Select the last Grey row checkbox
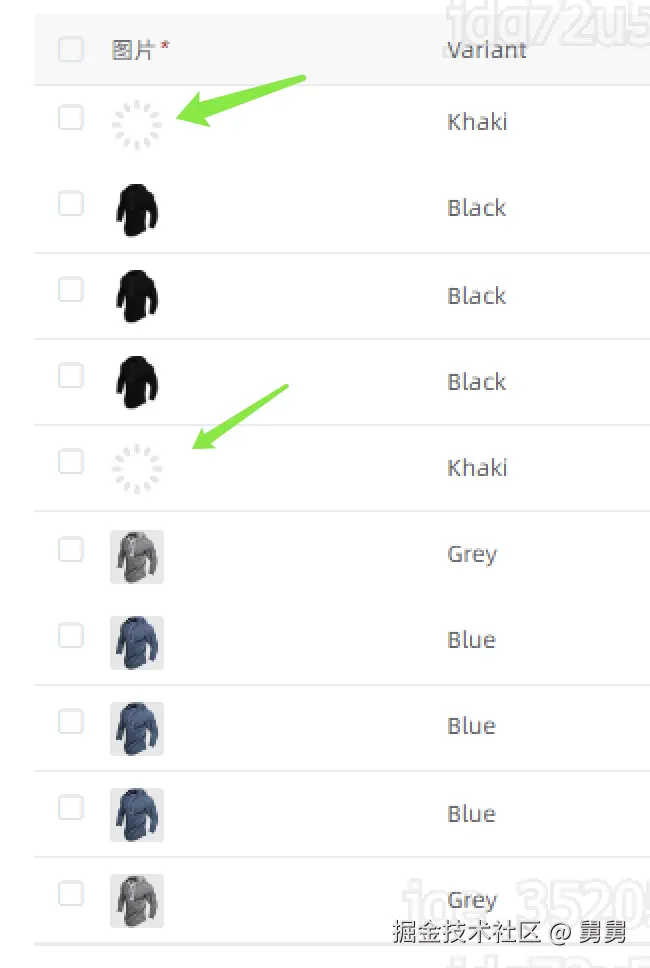Screen dimensions: 650x968 [x=71, y=893]
